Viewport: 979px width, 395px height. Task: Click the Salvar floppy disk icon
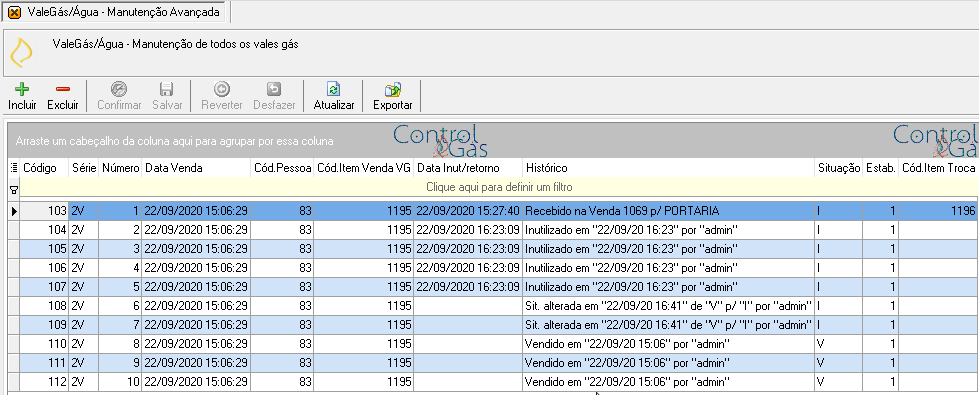(x=167, y=89)
